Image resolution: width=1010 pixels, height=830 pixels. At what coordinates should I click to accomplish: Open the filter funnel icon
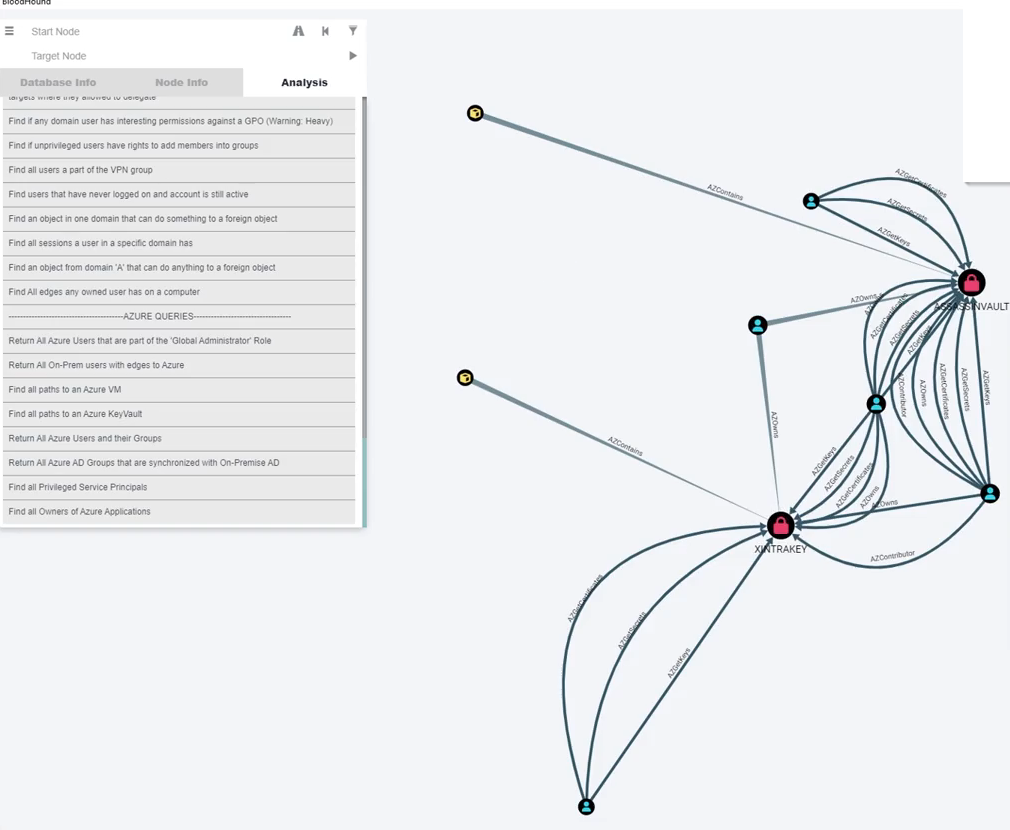[x=353, y=31]
